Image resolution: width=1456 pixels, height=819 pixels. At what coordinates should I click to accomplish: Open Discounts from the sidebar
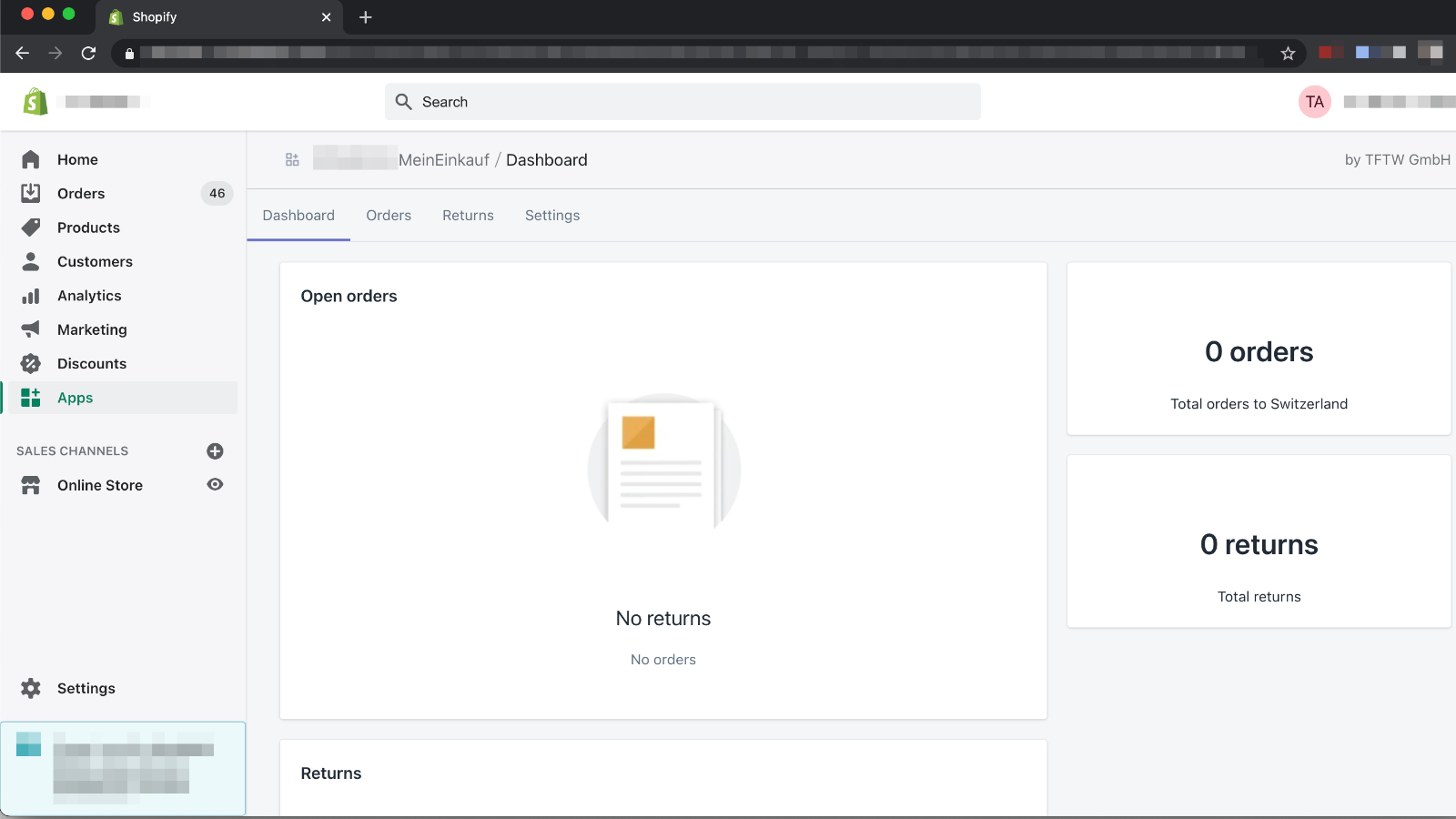coord(92,364)
